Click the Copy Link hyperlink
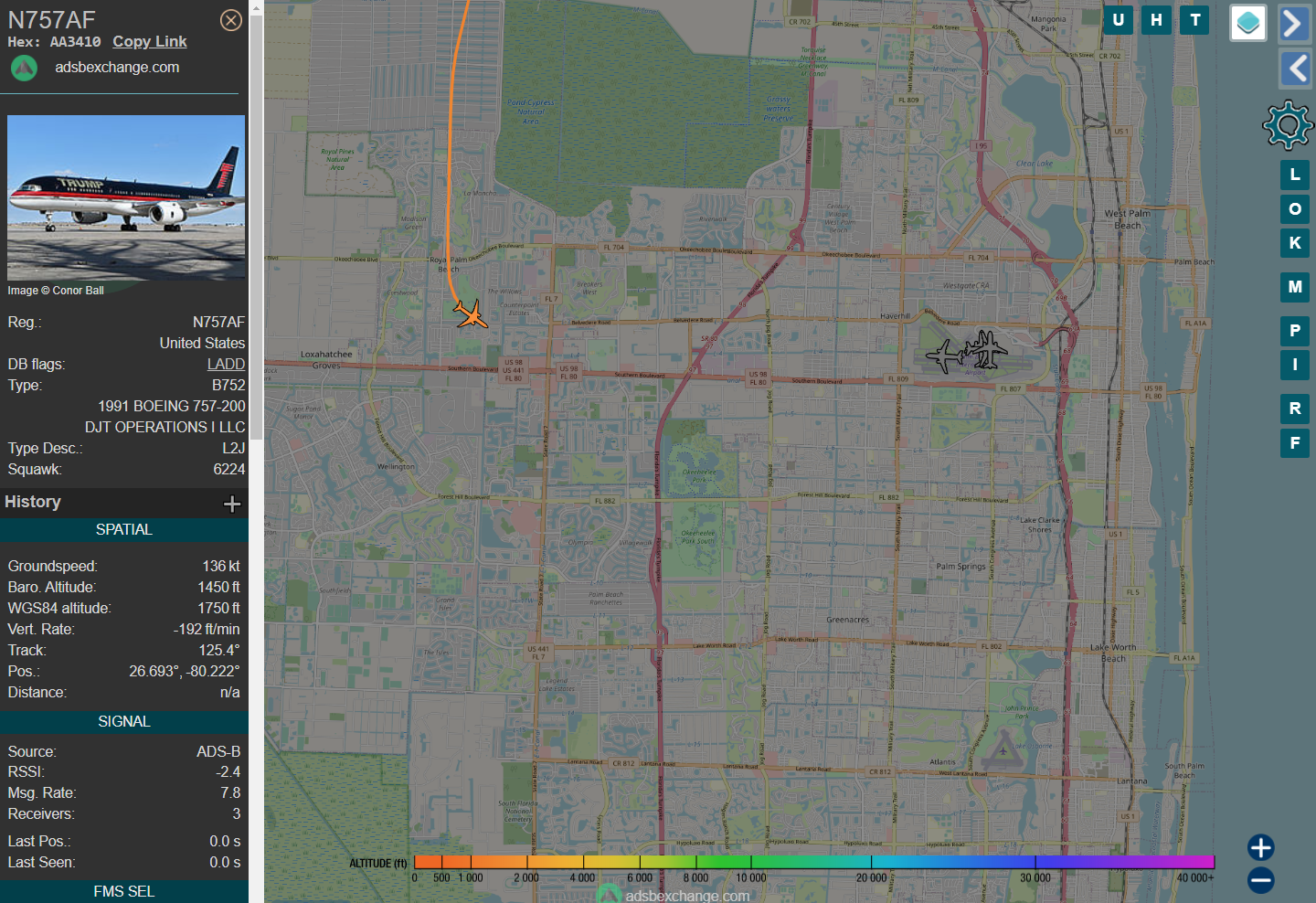This screenshot has height=903, width=1316. tap(150, 42)
